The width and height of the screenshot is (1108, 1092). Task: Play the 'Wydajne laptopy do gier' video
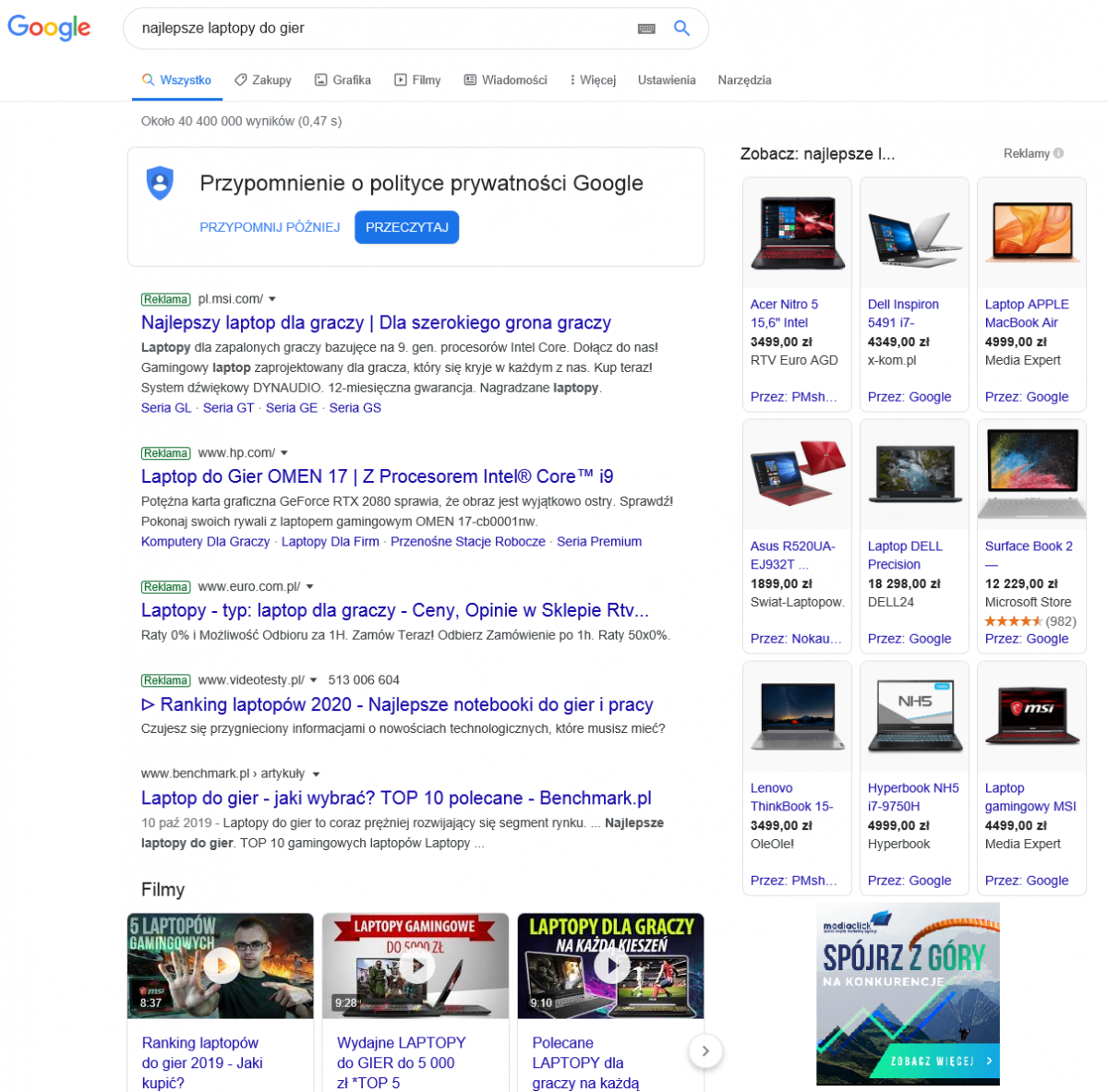pos(415,966)
